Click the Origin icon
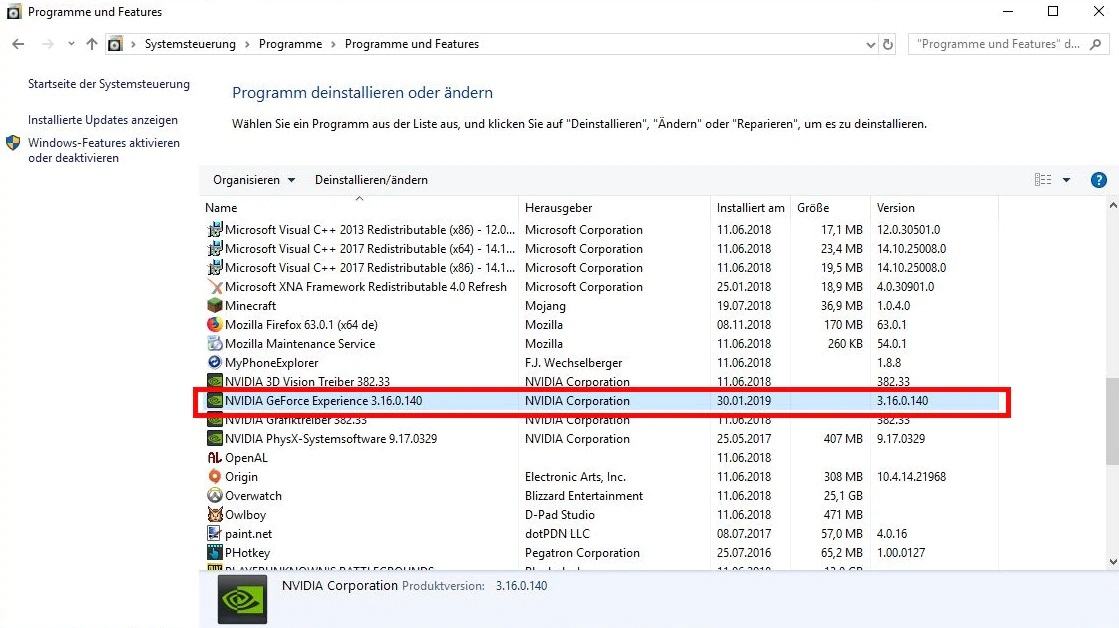 click(214, 477)
